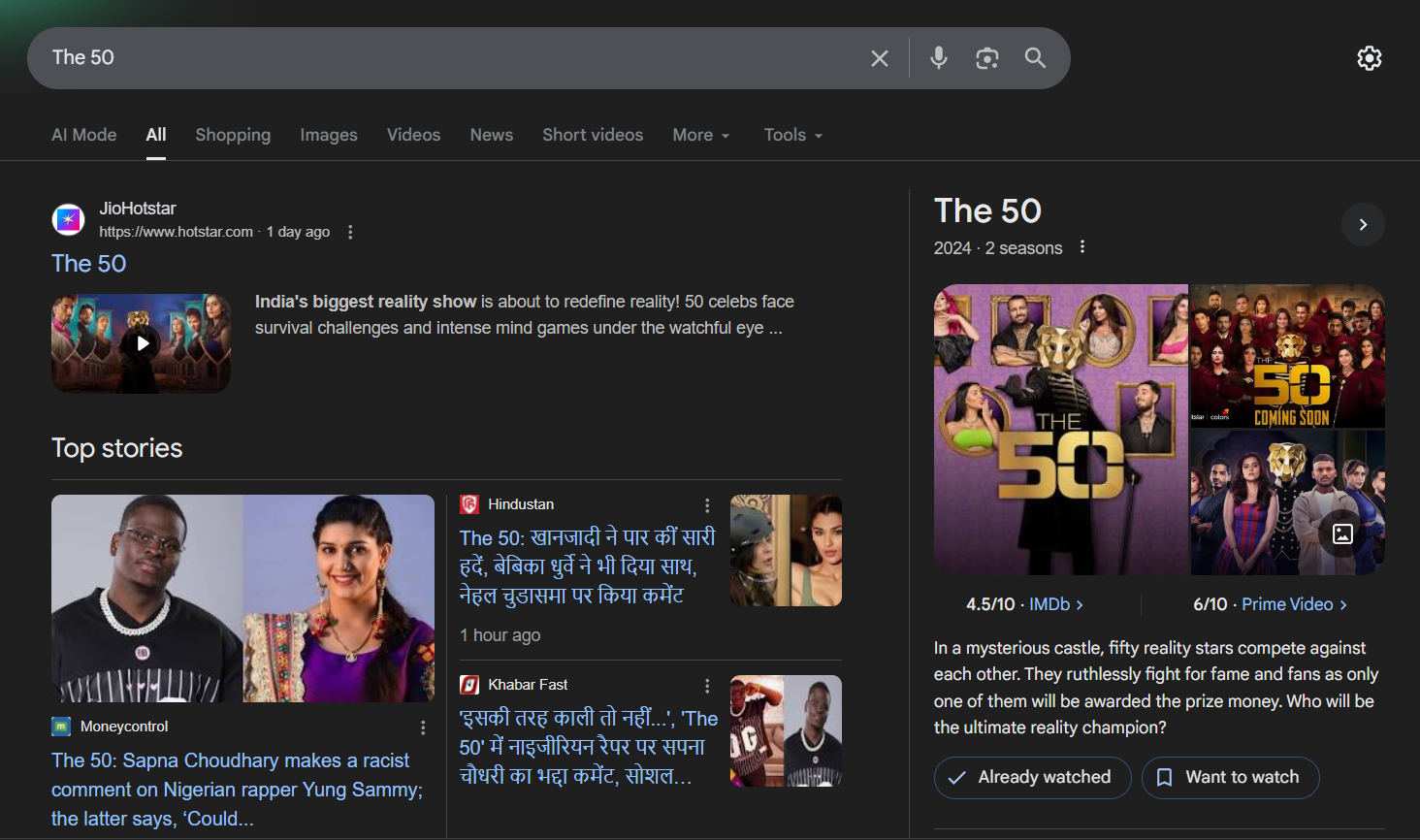Open Google Lens image search
The height and width of the screenshot is (840, 1420).
tap(986, 58)
